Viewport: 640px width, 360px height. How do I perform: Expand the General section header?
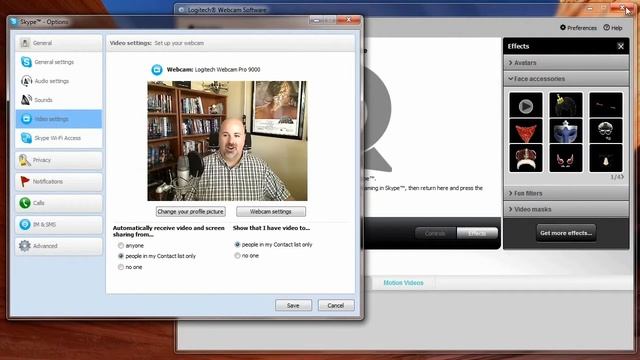point(59,43)
